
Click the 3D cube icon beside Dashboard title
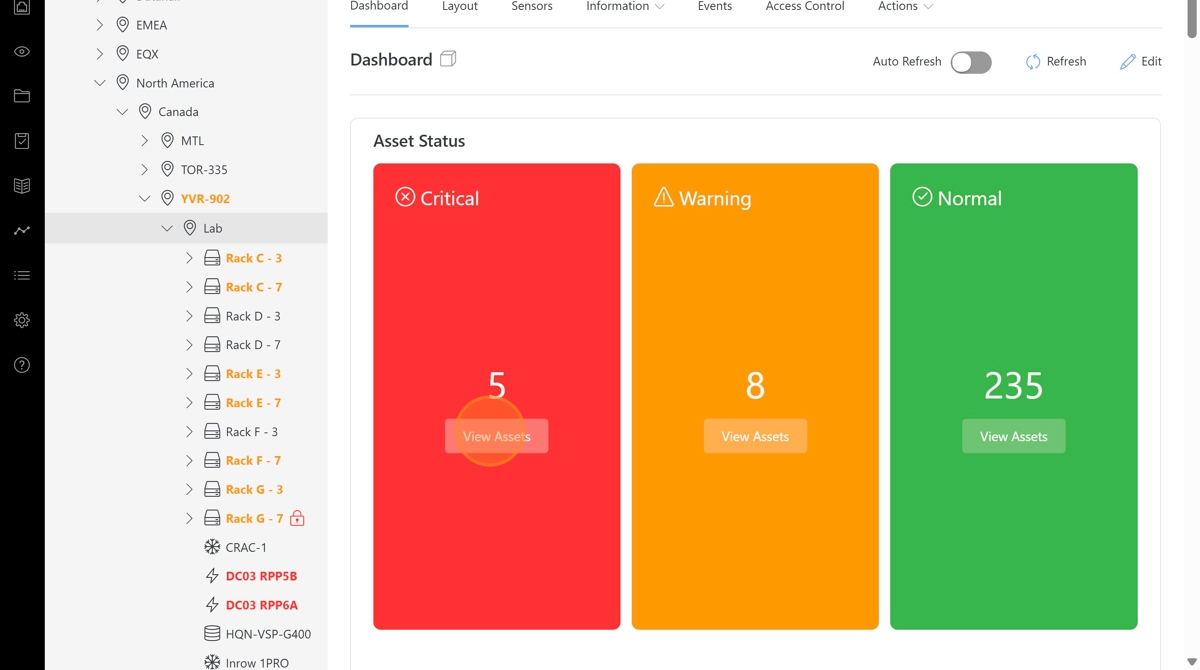coord(448,59)
